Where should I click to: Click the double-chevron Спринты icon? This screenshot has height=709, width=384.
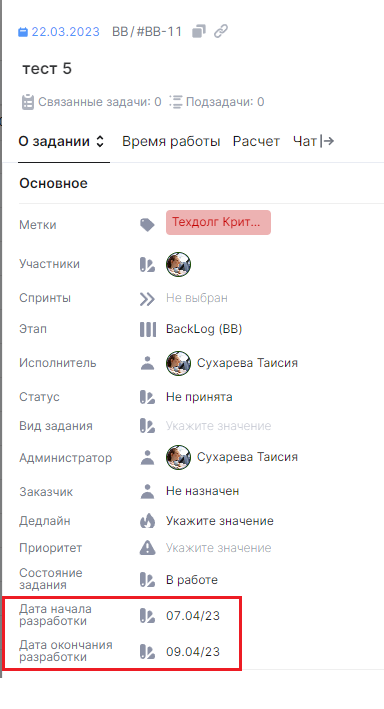pyautogui.click(x=147, y=299)
